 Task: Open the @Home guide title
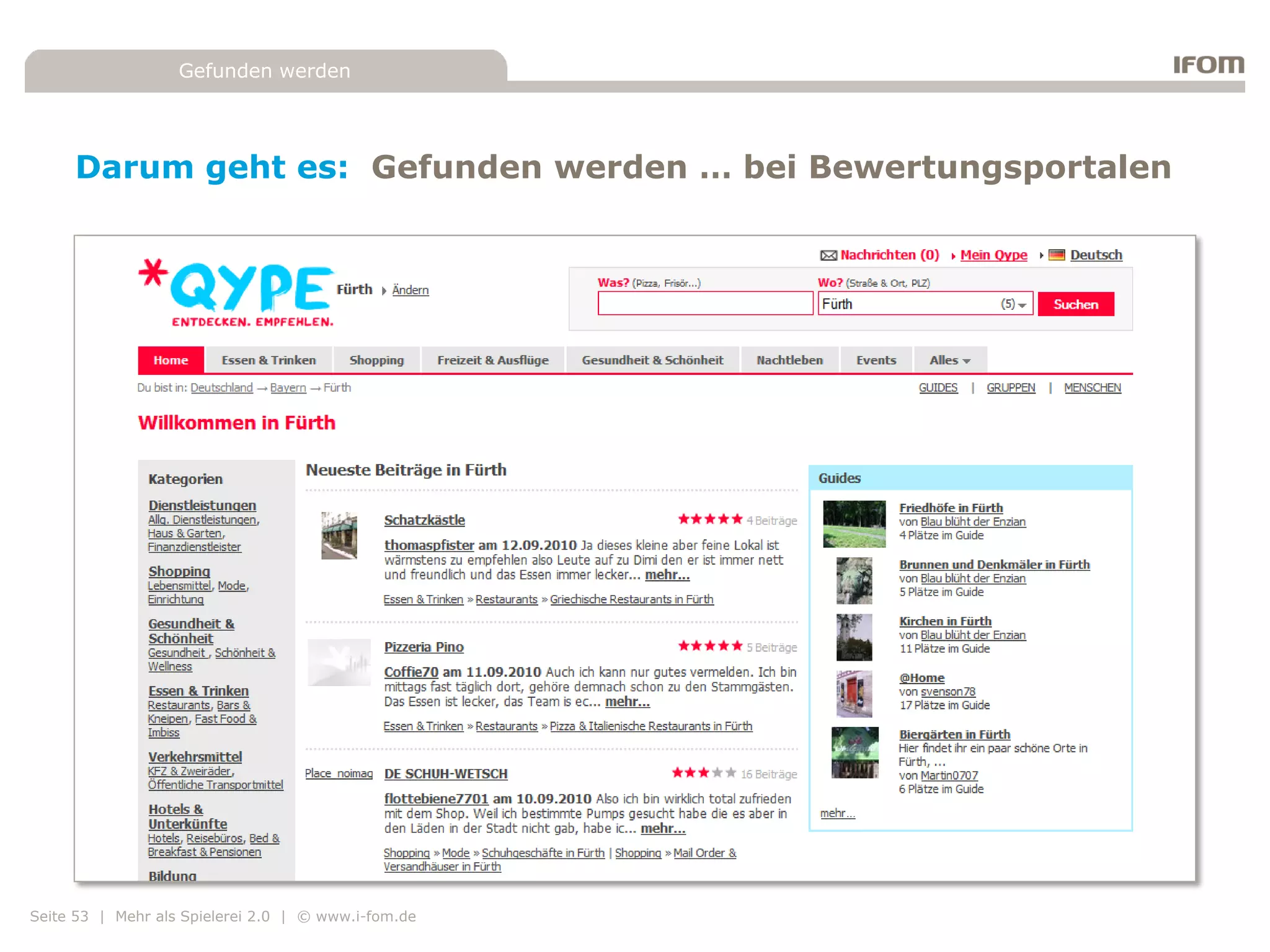point(922,677)
